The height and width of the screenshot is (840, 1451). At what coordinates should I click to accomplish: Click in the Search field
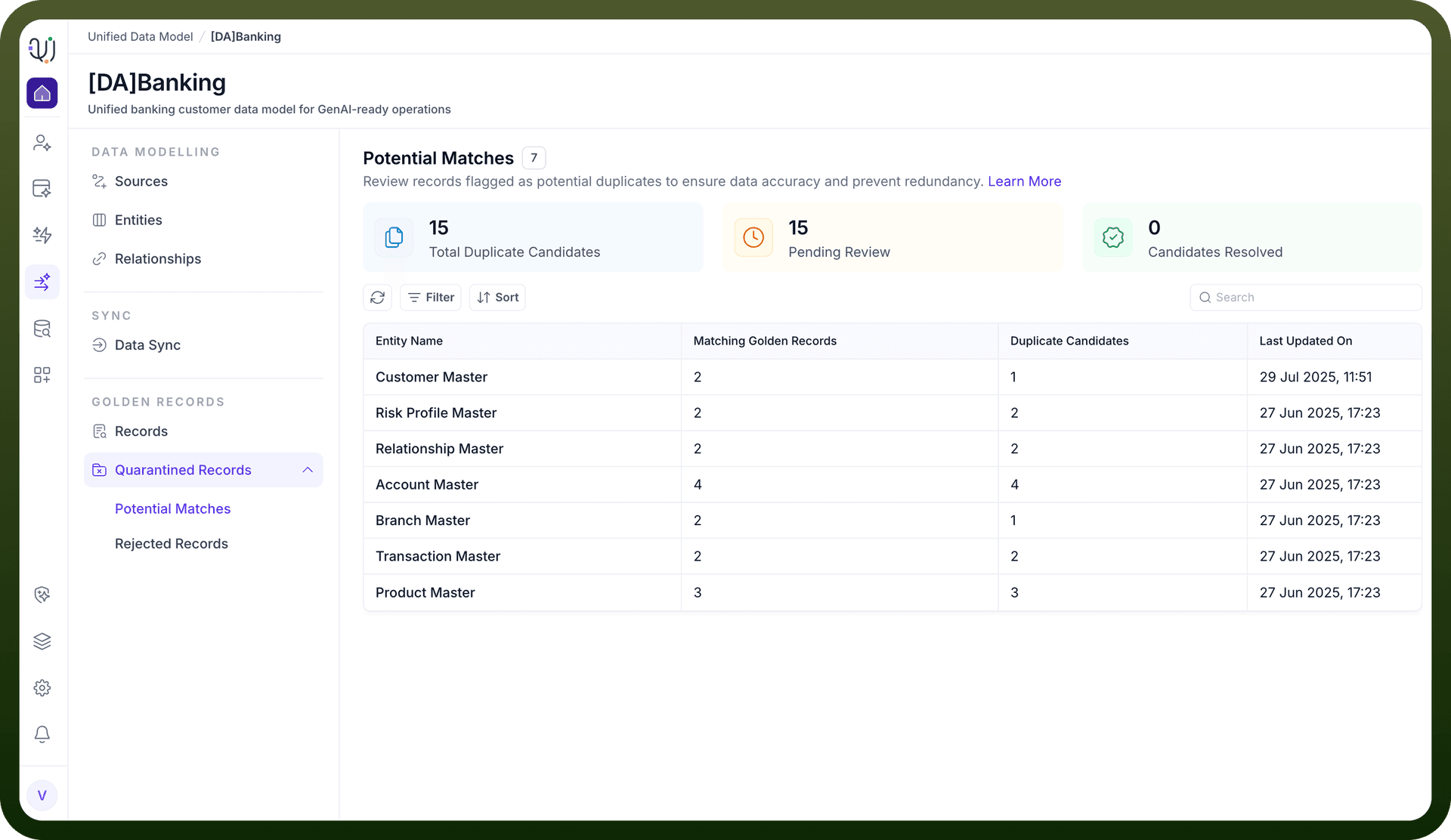click(x=1306, y=298)
